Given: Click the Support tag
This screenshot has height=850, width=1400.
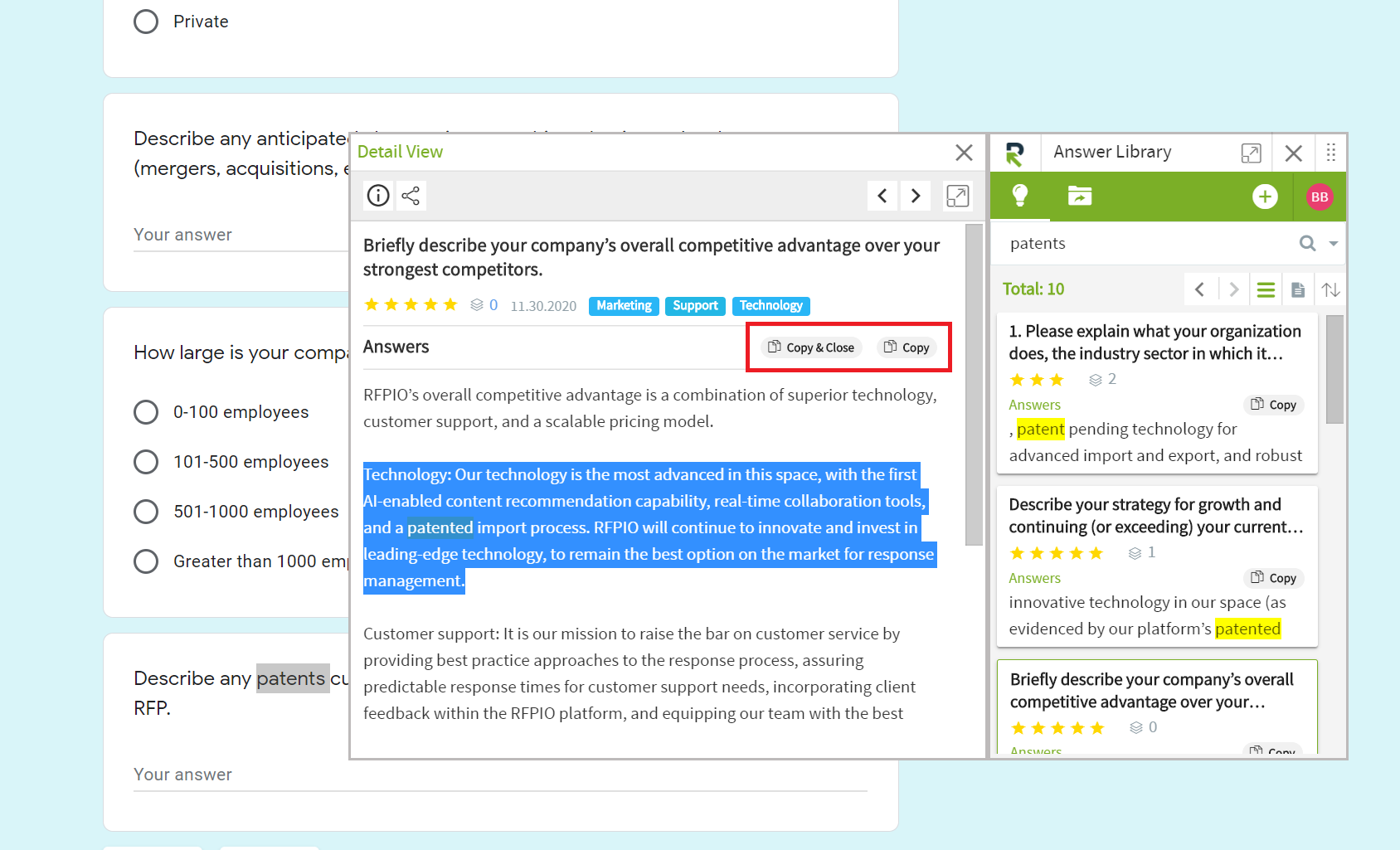Looking at the screenshot, I should (695, 306).
